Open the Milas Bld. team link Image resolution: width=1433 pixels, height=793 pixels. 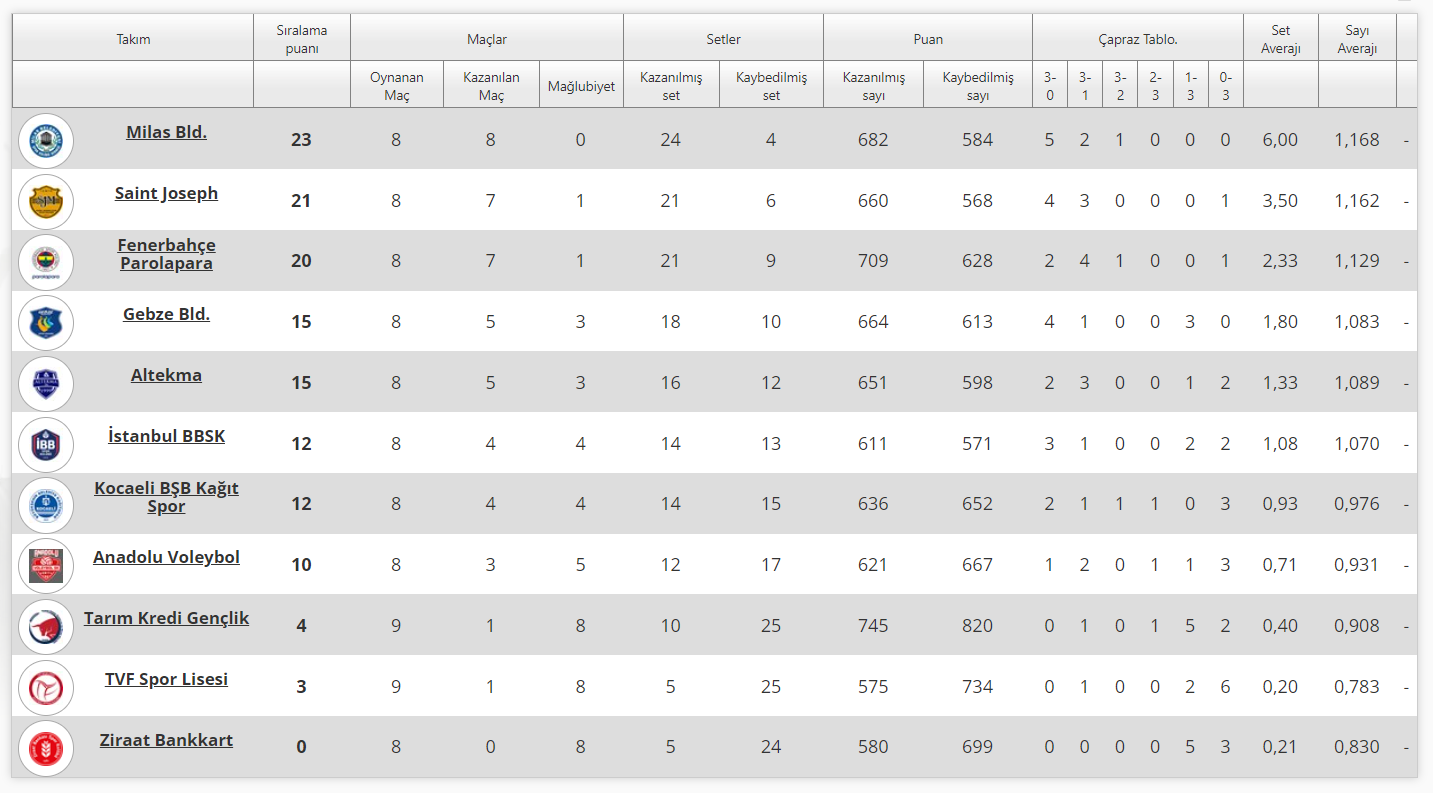point(166,132)
